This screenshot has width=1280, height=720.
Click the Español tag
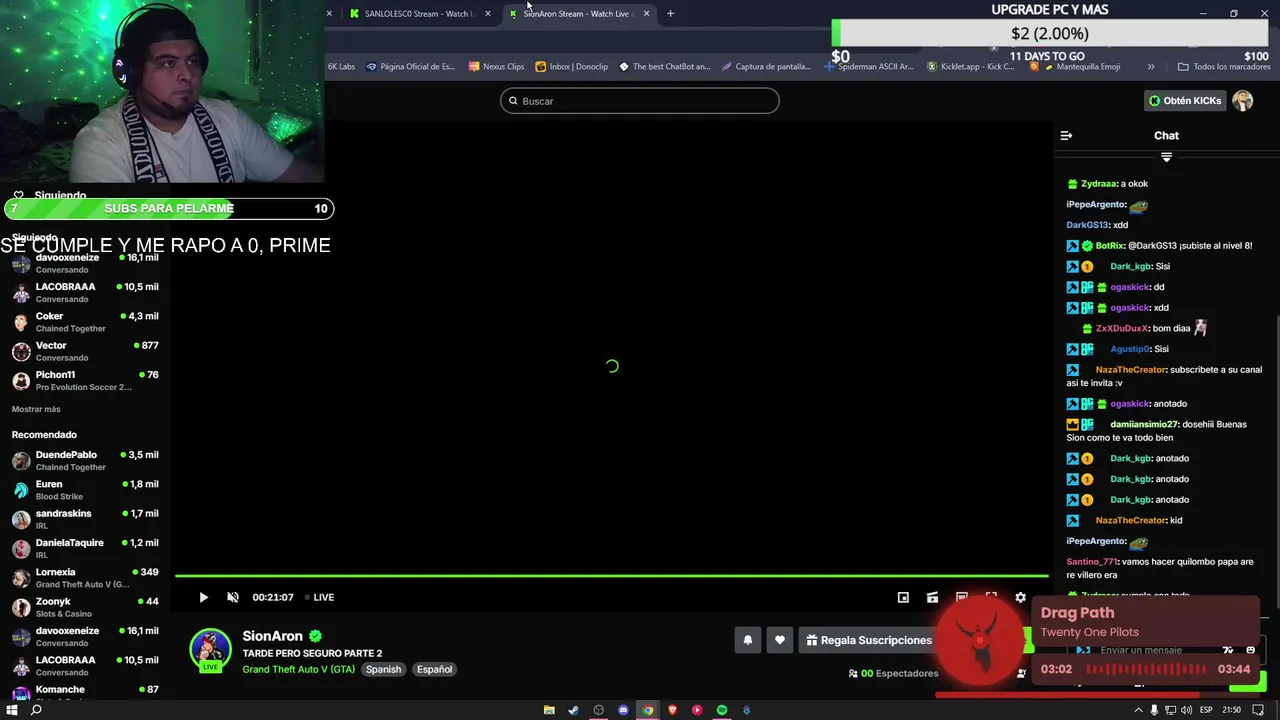coord(435,669)
